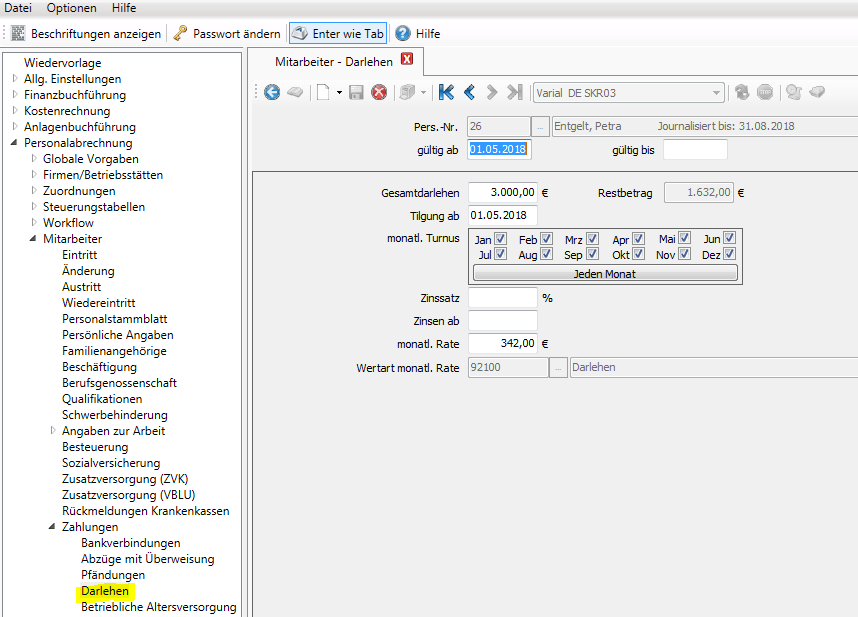Jump to the first record

(447, 92)
